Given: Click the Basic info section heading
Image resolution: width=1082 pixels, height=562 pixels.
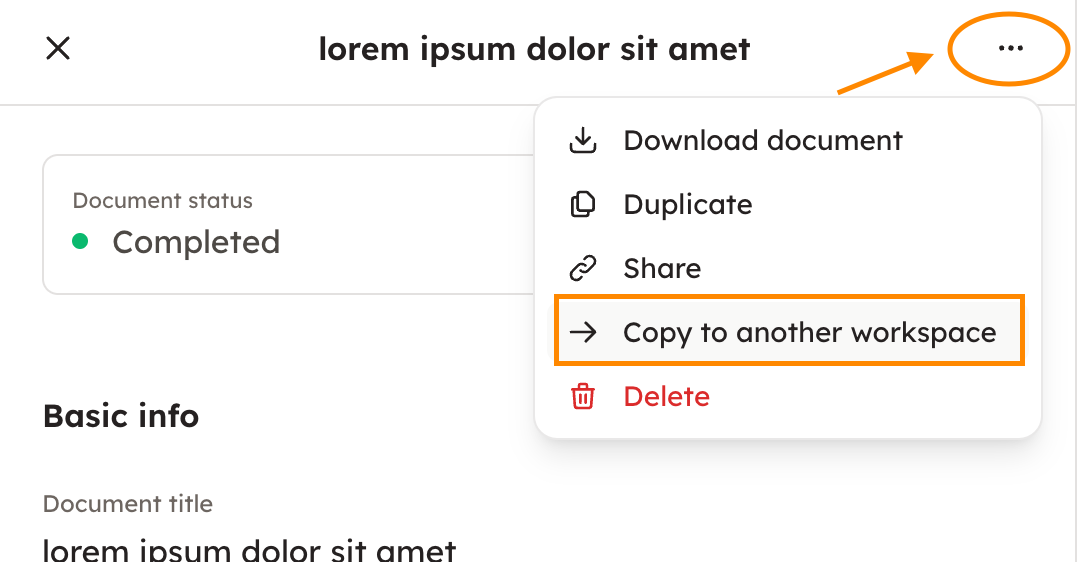Looking at the screenshot, I should pos(121,416).
